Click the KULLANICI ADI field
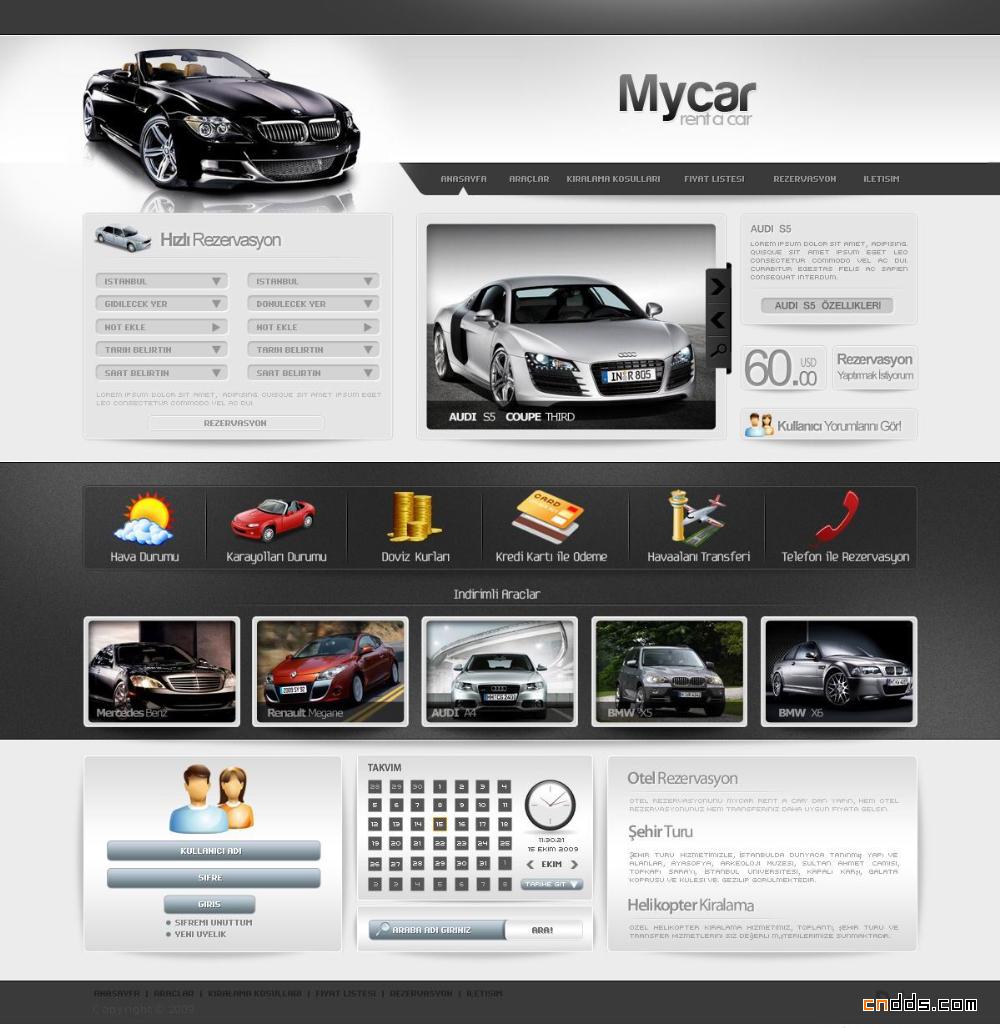 coord(214,851)
